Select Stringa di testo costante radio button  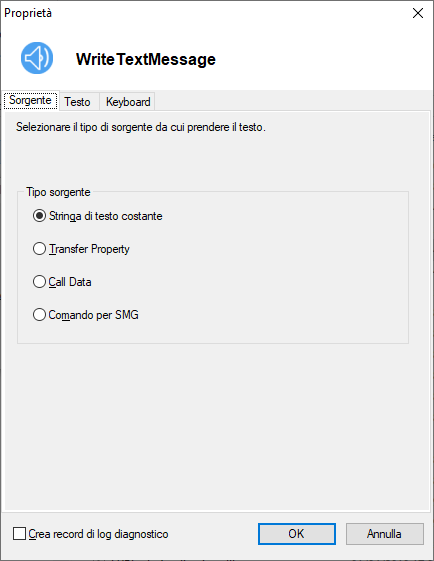point(39,216)
